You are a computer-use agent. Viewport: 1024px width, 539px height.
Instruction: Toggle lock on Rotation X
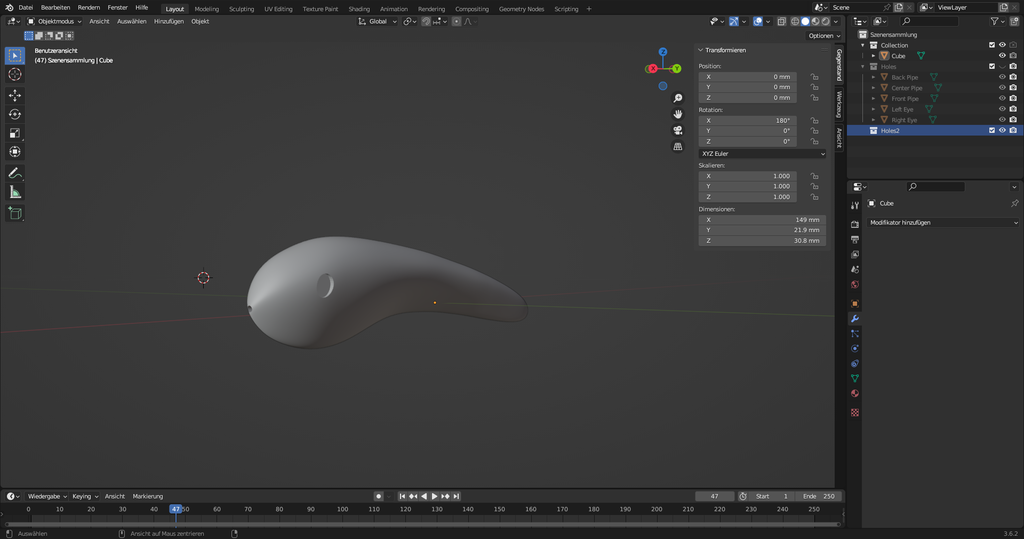(x=815, y=120)
